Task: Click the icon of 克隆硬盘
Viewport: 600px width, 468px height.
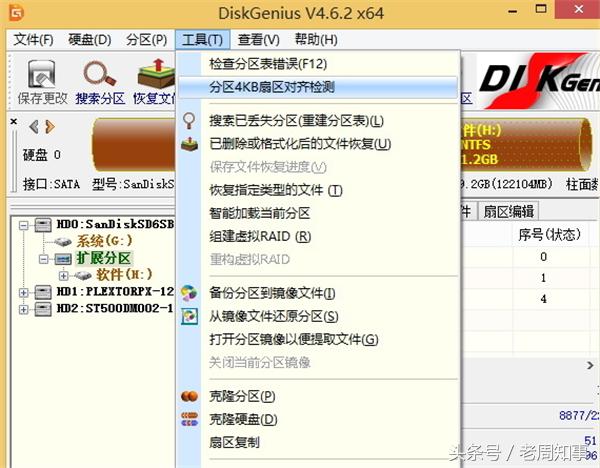Action: pyautogui.click(x=189, y=419)
